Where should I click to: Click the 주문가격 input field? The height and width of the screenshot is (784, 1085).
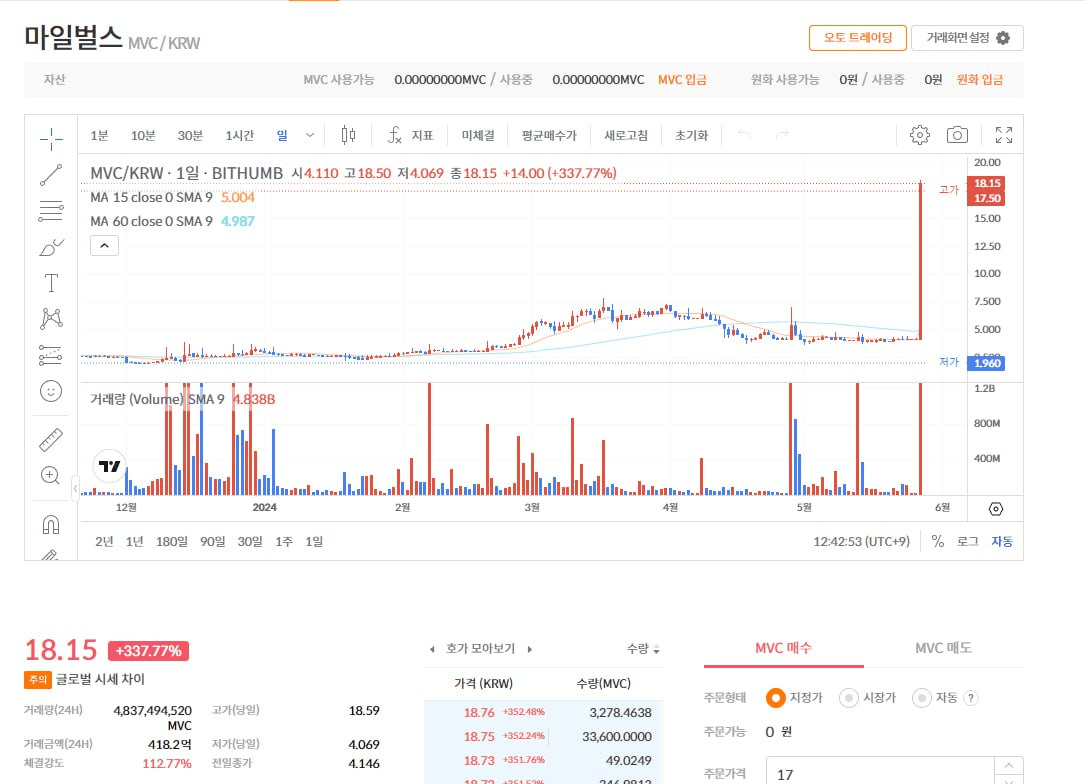(x=880, y=772)
